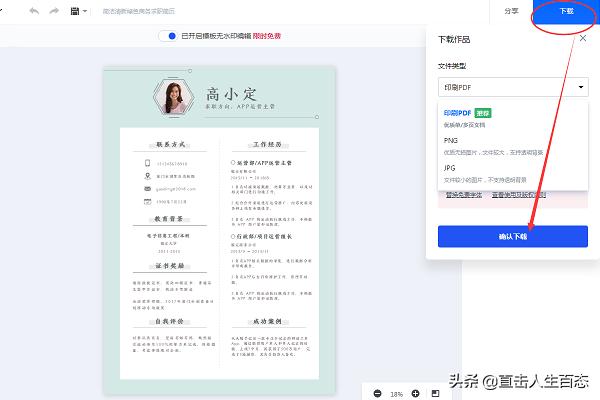
Task: Edit the document title field
Action: tap(139, 11)
